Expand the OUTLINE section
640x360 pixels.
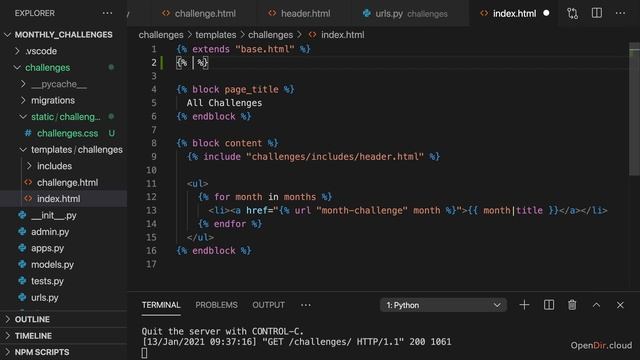63,319
